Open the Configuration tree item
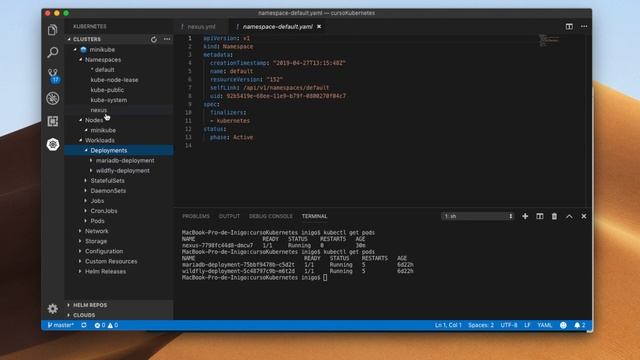This screenshot has height=360, width=640. [x=104, y=251]
